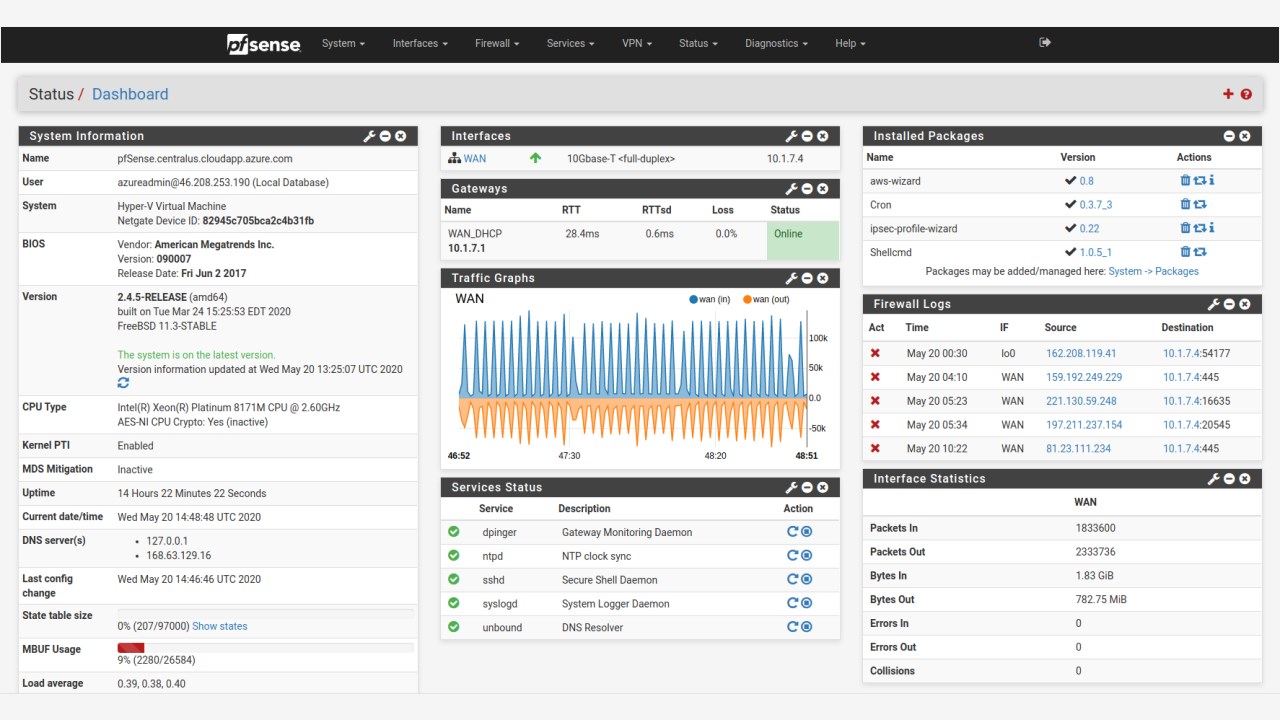This screenshot has width=1280, height=720.
Task: Open System Information widget wrench settings
Action: (x=369, y=136)
